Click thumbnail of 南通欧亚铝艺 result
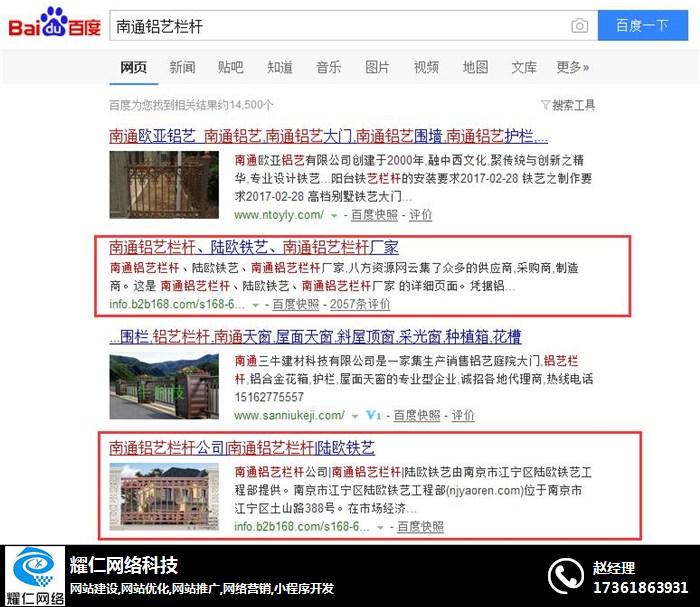This screenshot has width=700, height=607. point(164,184)
